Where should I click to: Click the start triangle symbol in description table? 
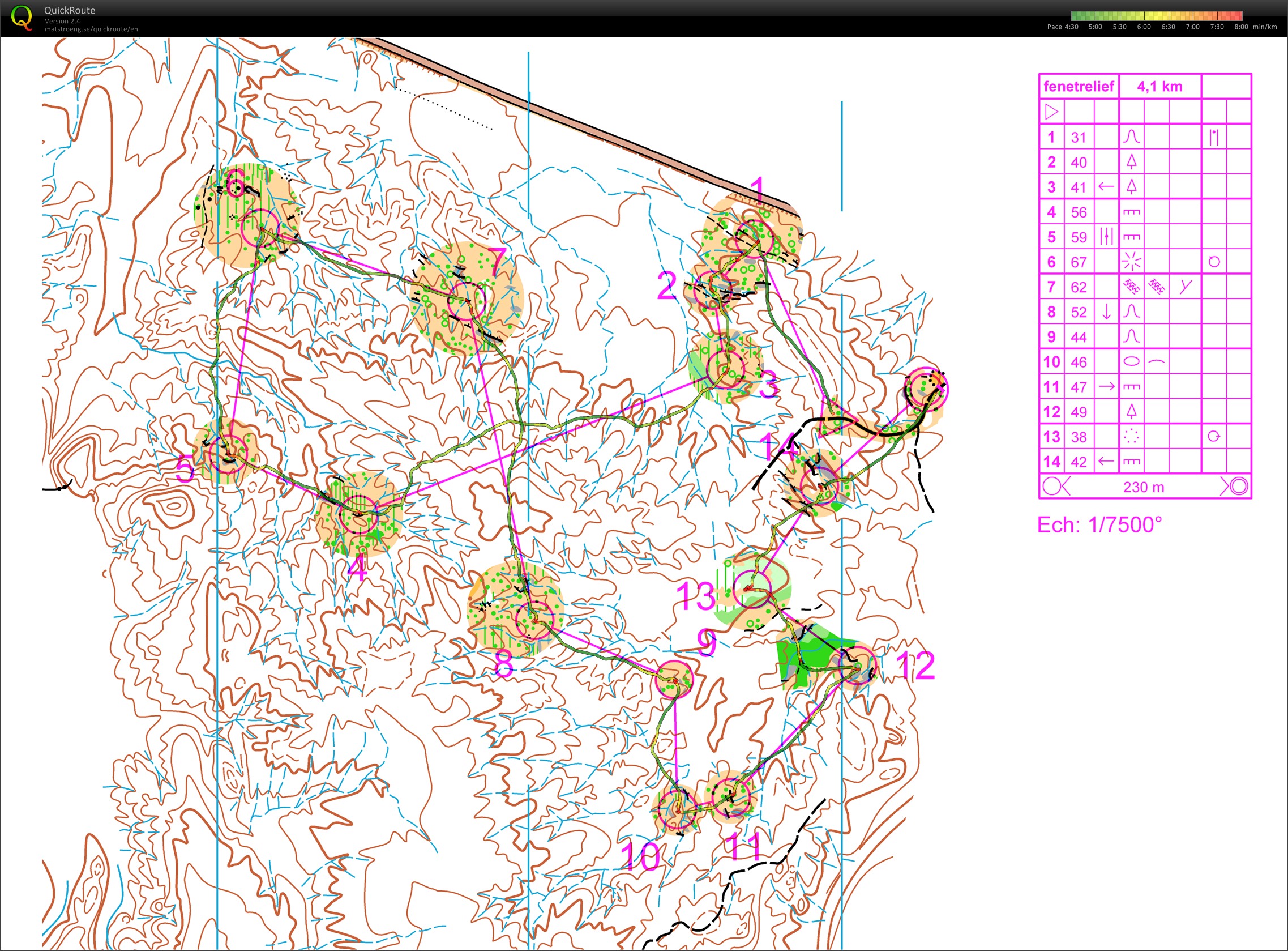pyautogui.click(x=1051, y=112)
